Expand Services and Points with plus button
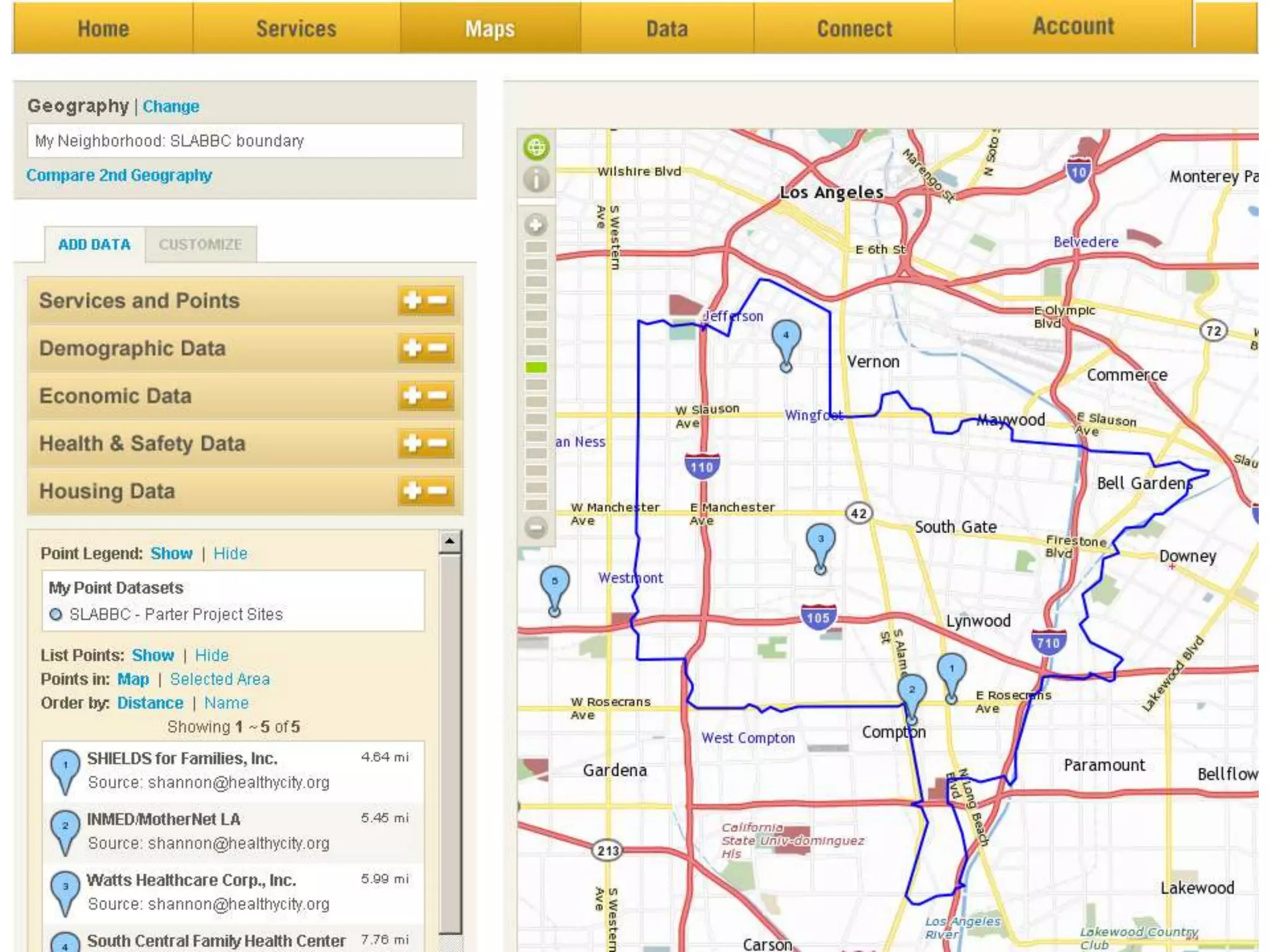Screen dimensions: 1270x952 coord(412,301)
